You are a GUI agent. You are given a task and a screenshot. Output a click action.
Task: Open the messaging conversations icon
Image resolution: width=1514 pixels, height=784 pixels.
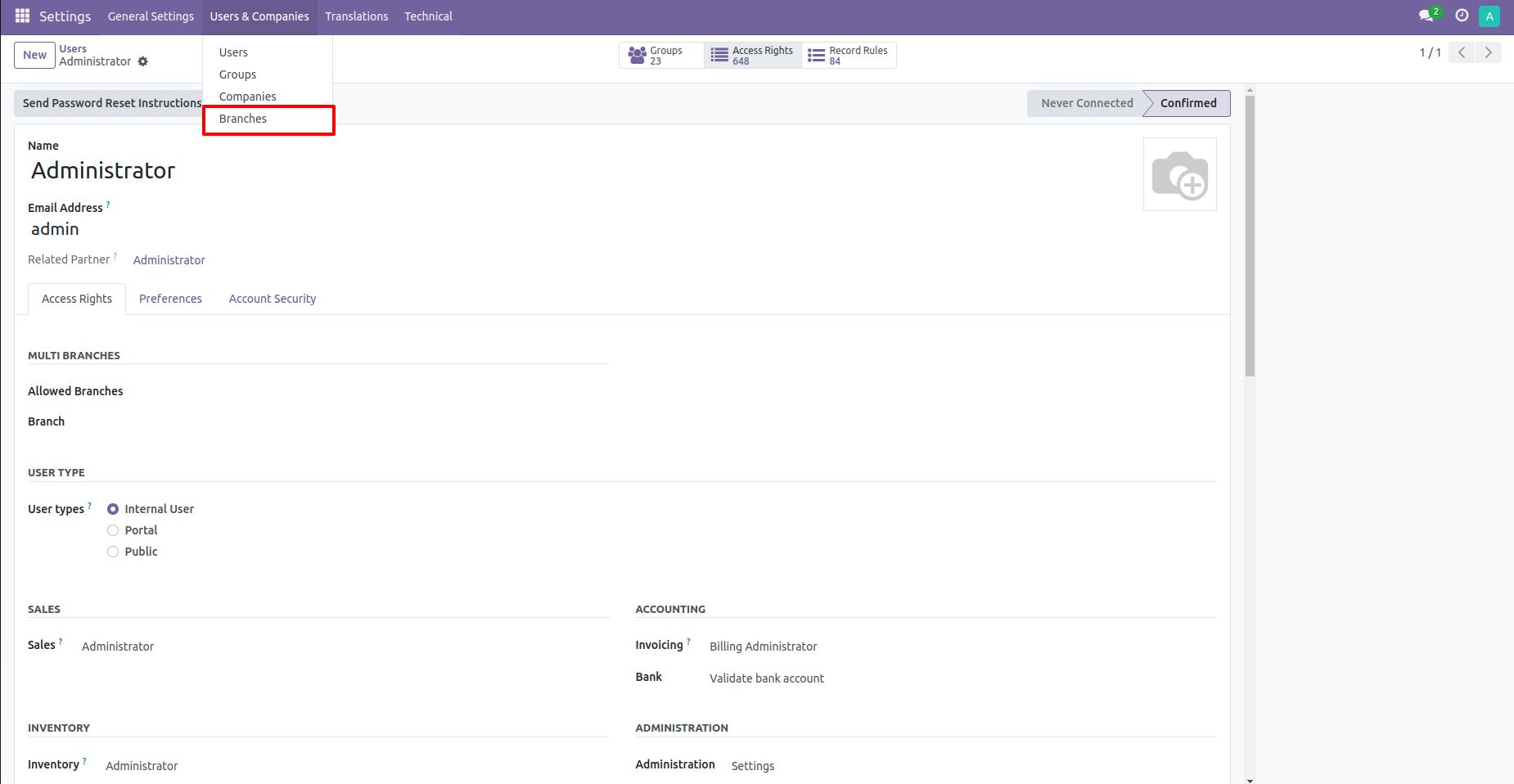[x=1427, y=16]
